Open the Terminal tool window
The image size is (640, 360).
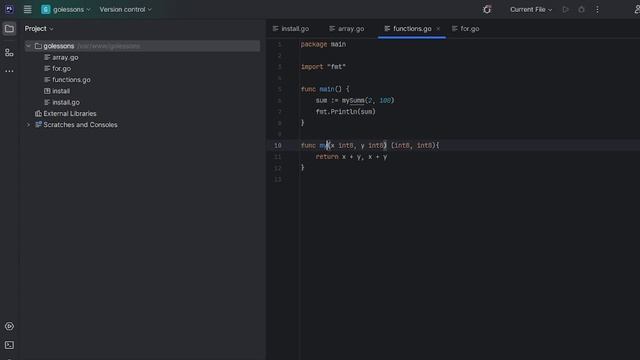9,345
